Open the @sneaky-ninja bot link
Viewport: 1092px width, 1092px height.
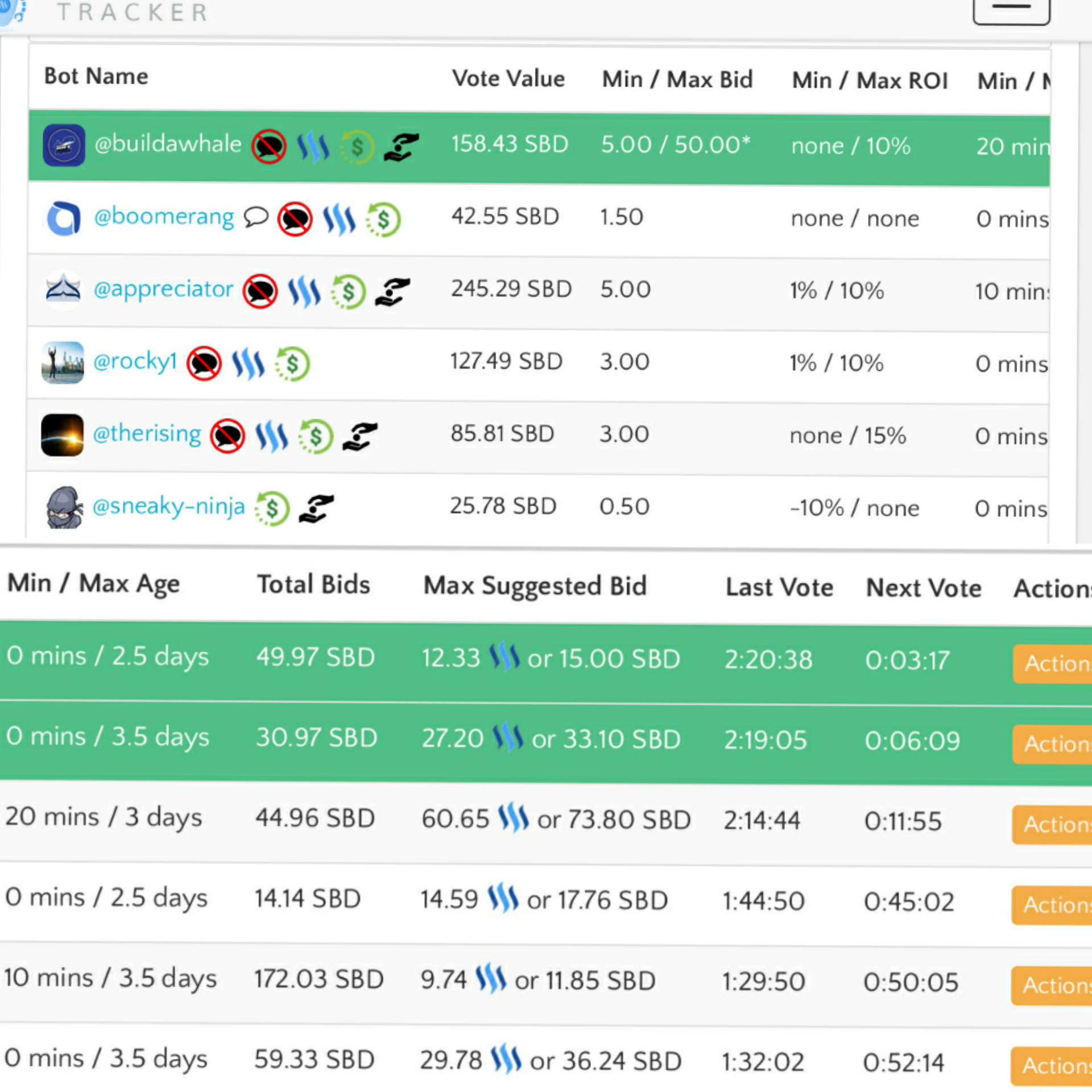click(168, 506)
